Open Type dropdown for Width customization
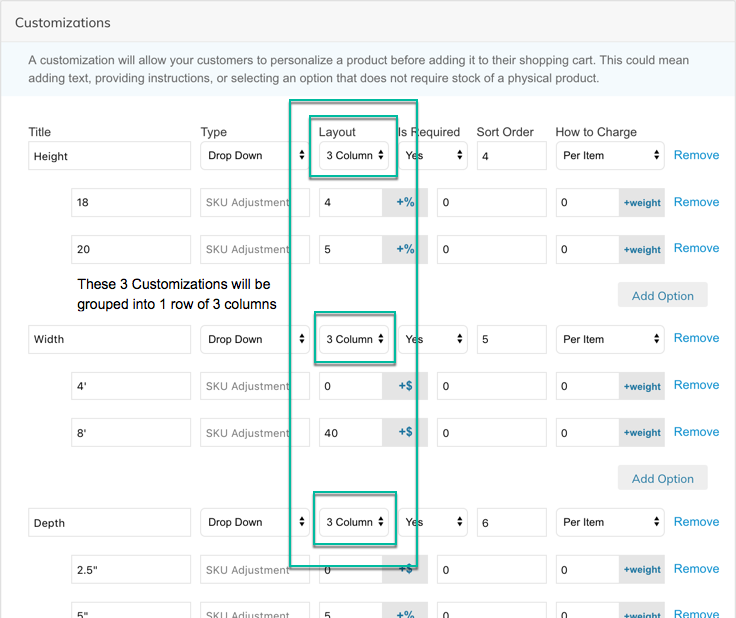The height and width of the screenshot is (618, 736). [254, 339]
